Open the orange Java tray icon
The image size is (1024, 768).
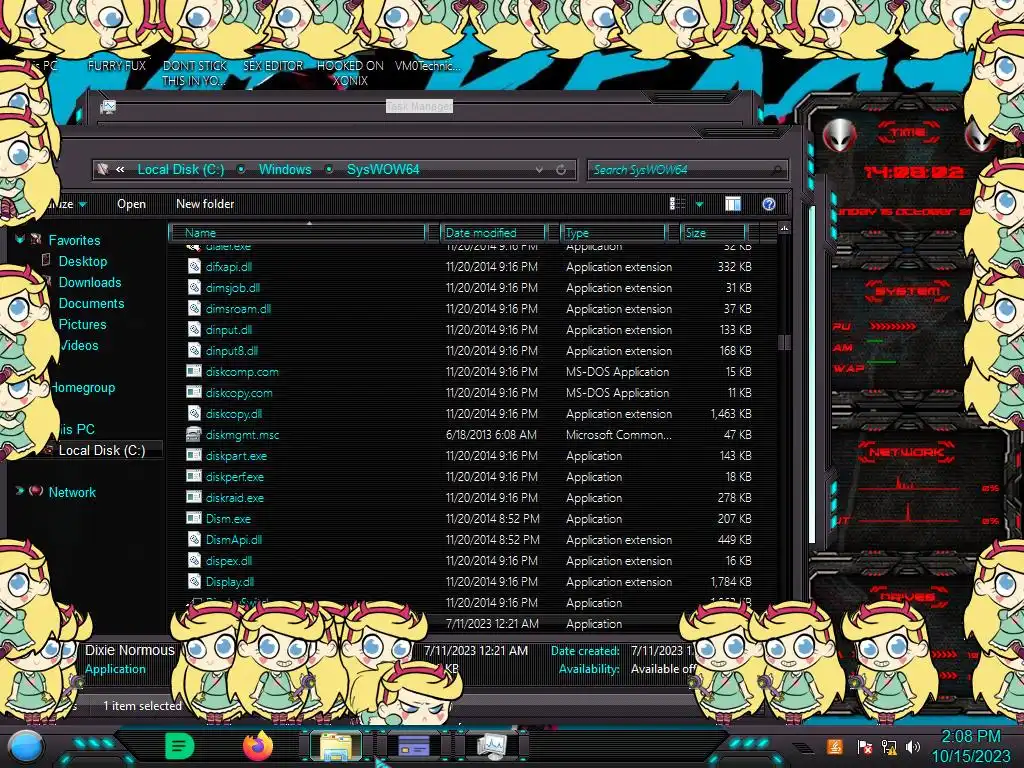835,747
